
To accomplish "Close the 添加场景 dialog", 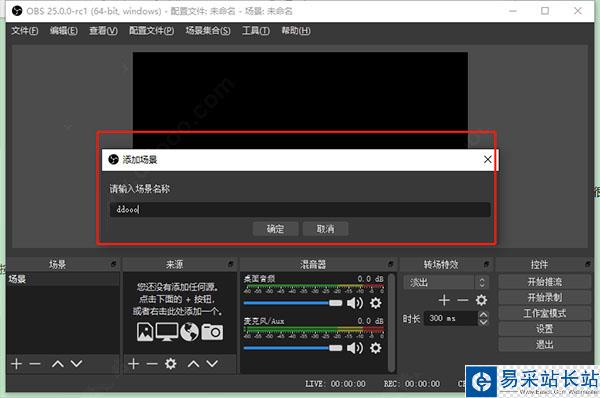I will tap(488, 160).
